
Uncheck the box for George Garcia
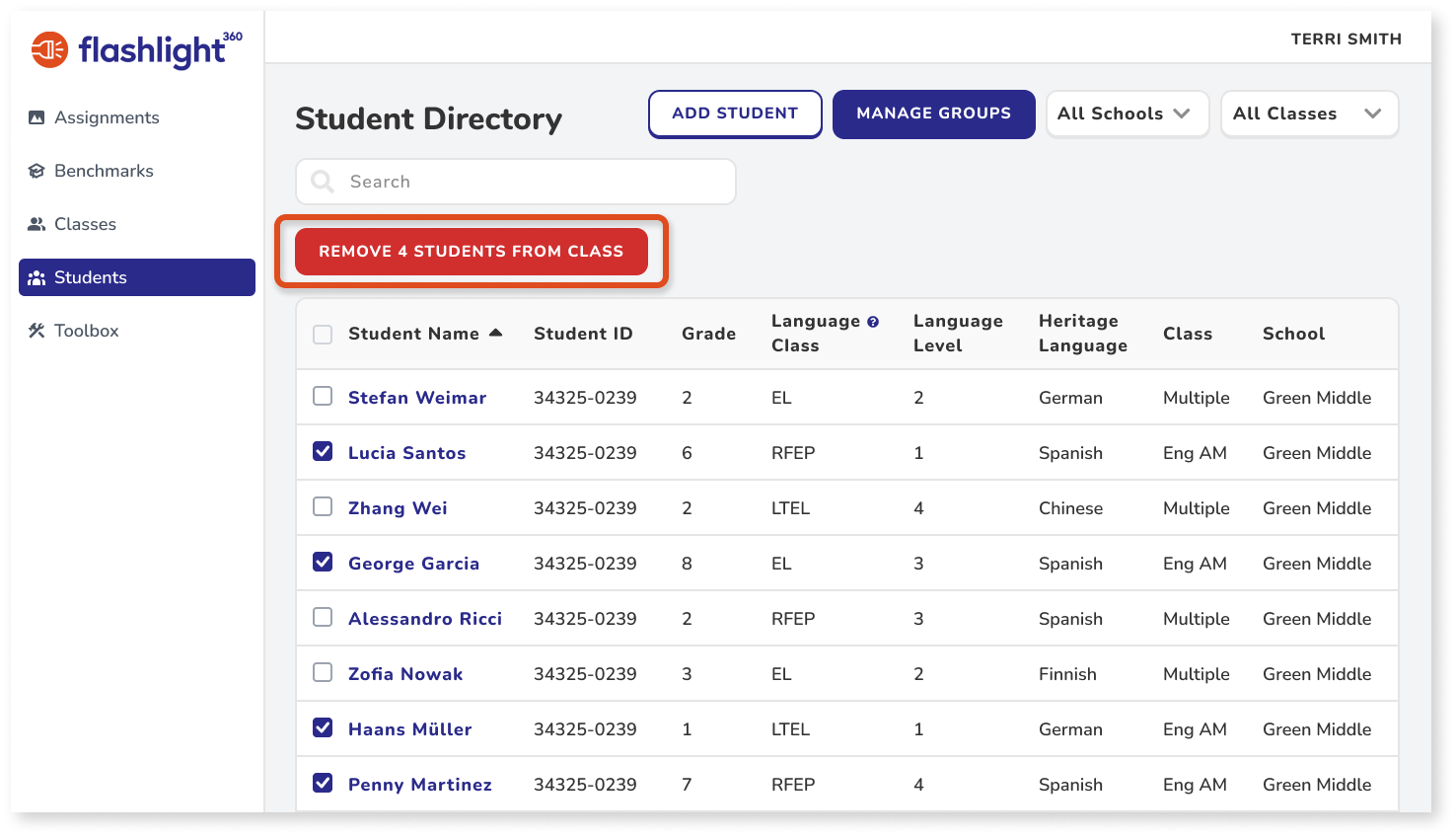point(323,562)
